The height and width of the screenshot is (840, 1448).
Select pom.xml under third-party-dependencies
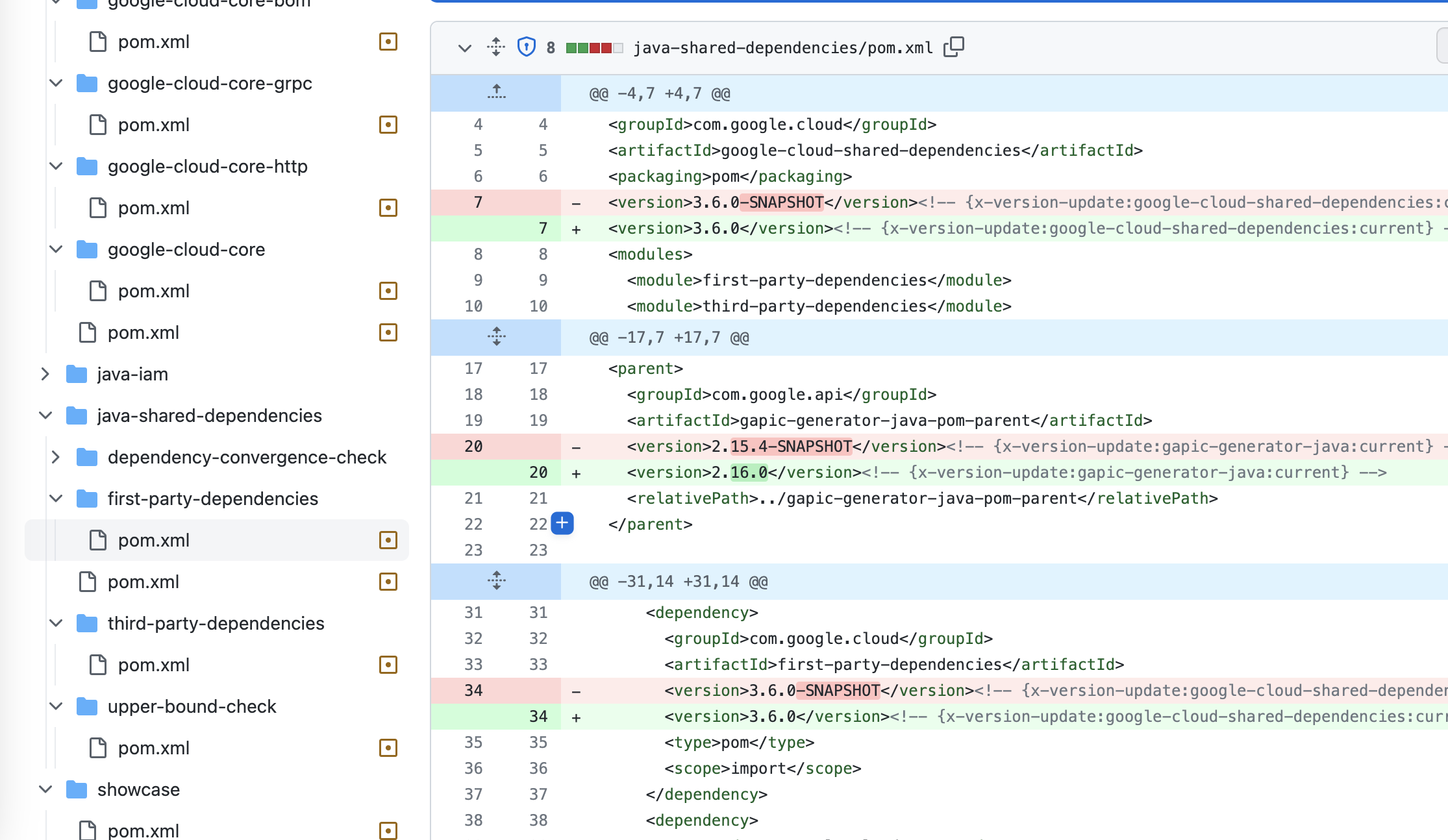[153, 665]
